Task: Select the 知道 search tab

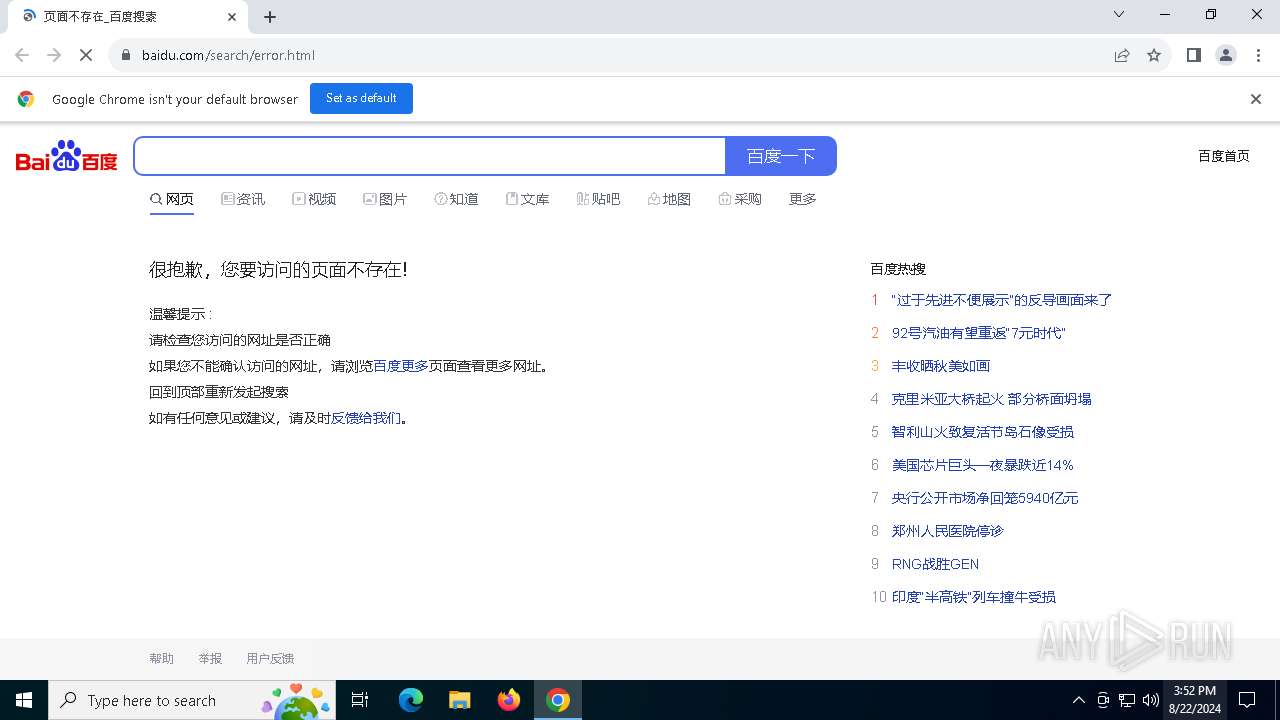Action: 456,199
